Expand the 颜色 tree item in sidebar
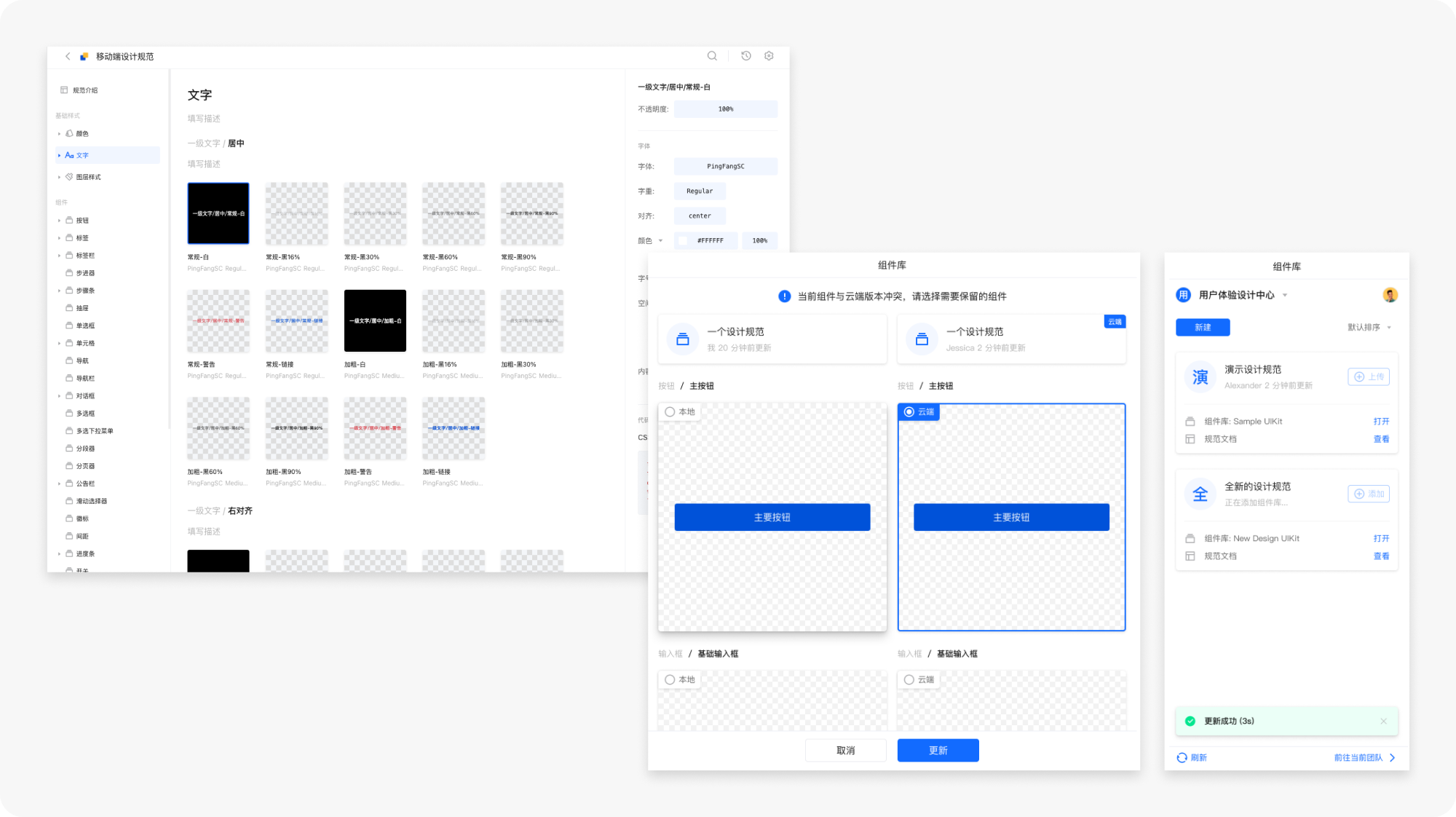 (x=60, y=134)
